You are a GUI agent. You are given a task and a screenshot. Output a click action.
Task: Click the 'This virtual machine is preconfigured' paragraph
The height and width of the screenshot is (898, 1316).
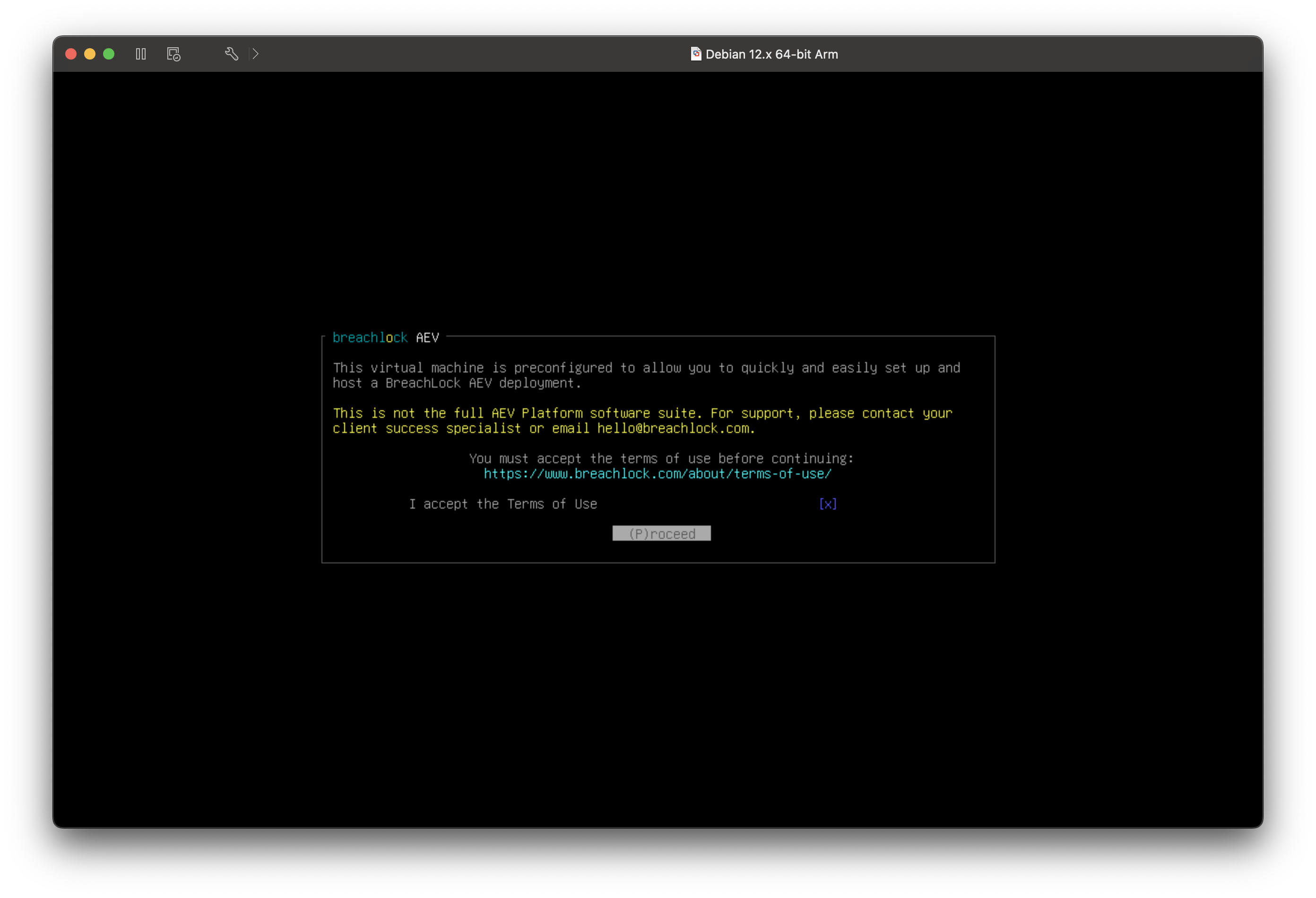(646, 375)
